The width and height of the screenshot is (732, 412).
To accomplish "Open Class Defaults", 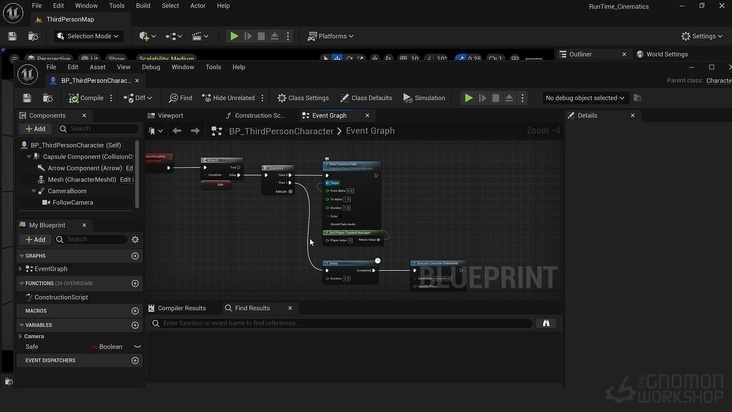I will pos(366,98).
